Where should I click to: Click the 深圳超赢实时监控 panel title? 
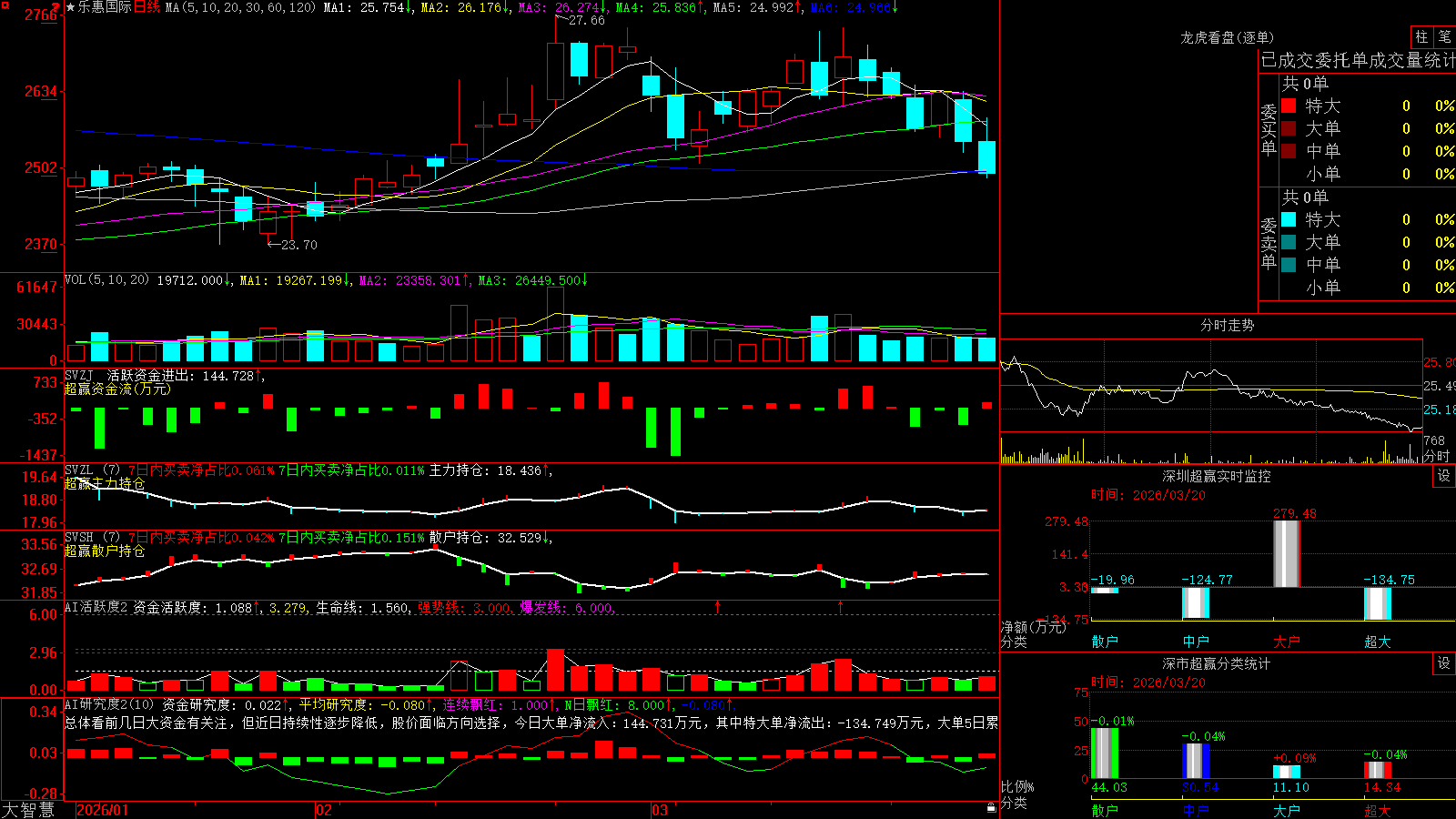point(1216,476)
